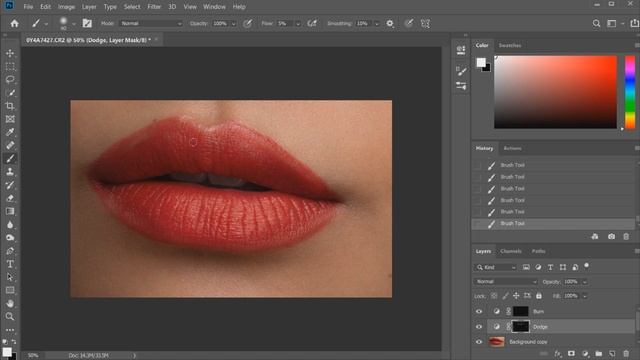Screen dimensions: 640x360
Task: Select the Lasso tool
Action: (10, 79)
